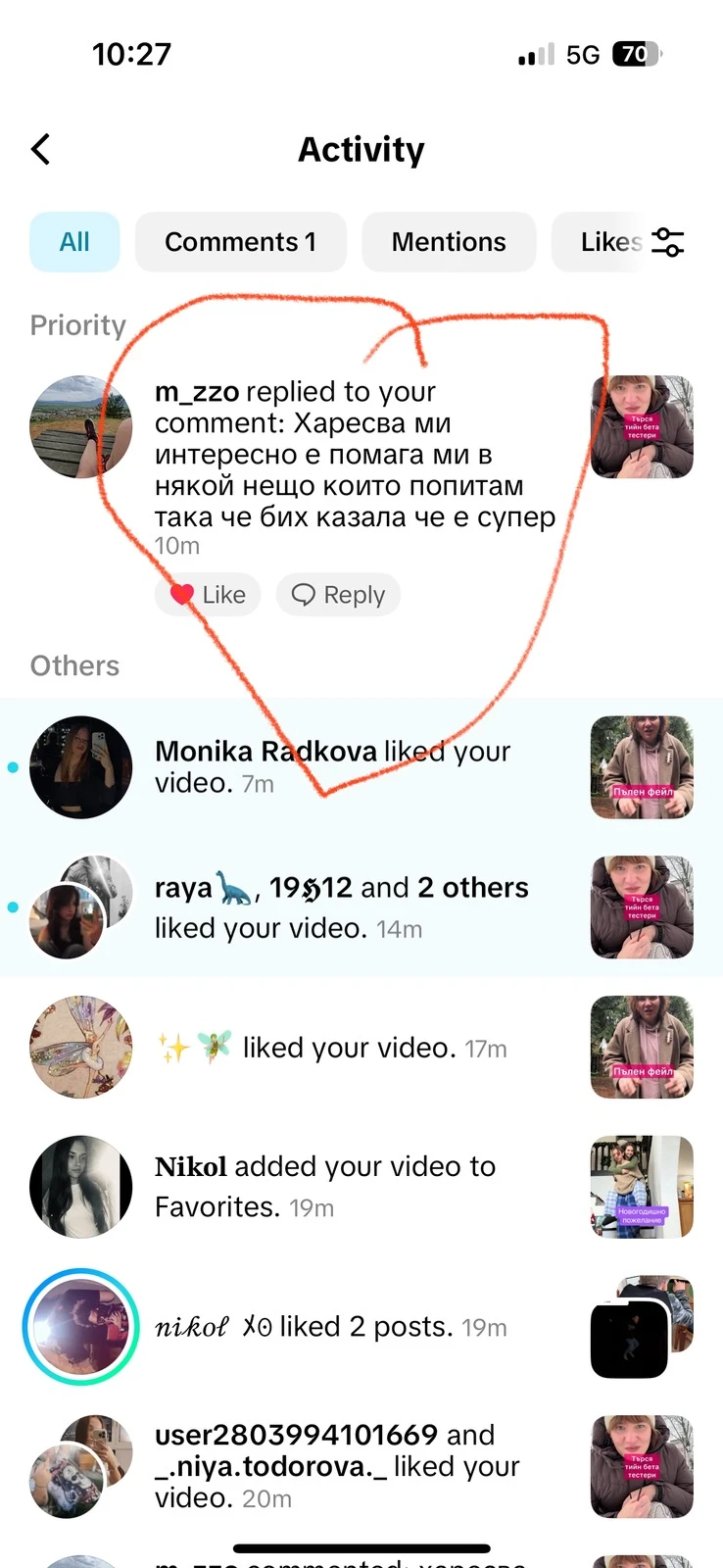The width and height of the screenshot is (723, 1568).
Task: Tap the fairy wings profile avatar
Action: [x=81, y=1047]
